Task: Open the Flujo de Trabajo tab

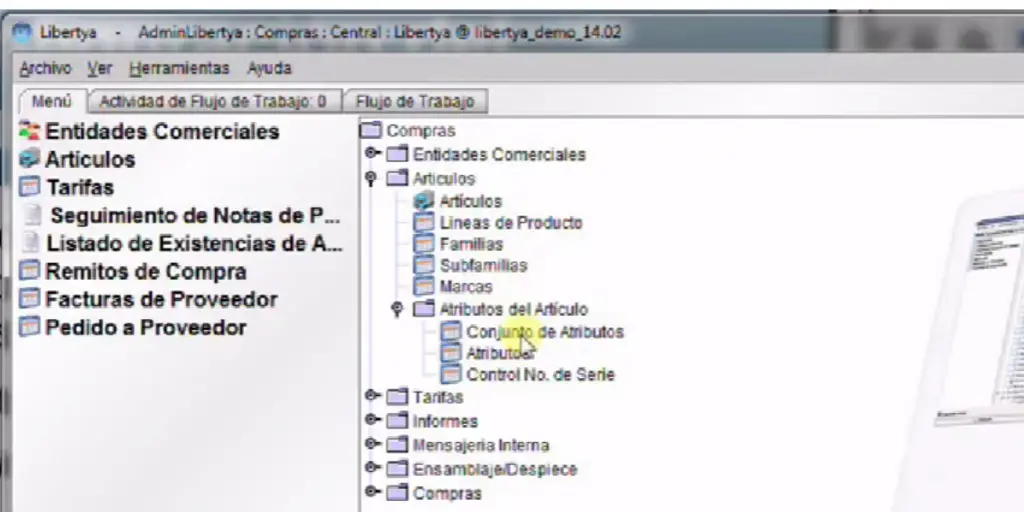Action: click(415, 102)
